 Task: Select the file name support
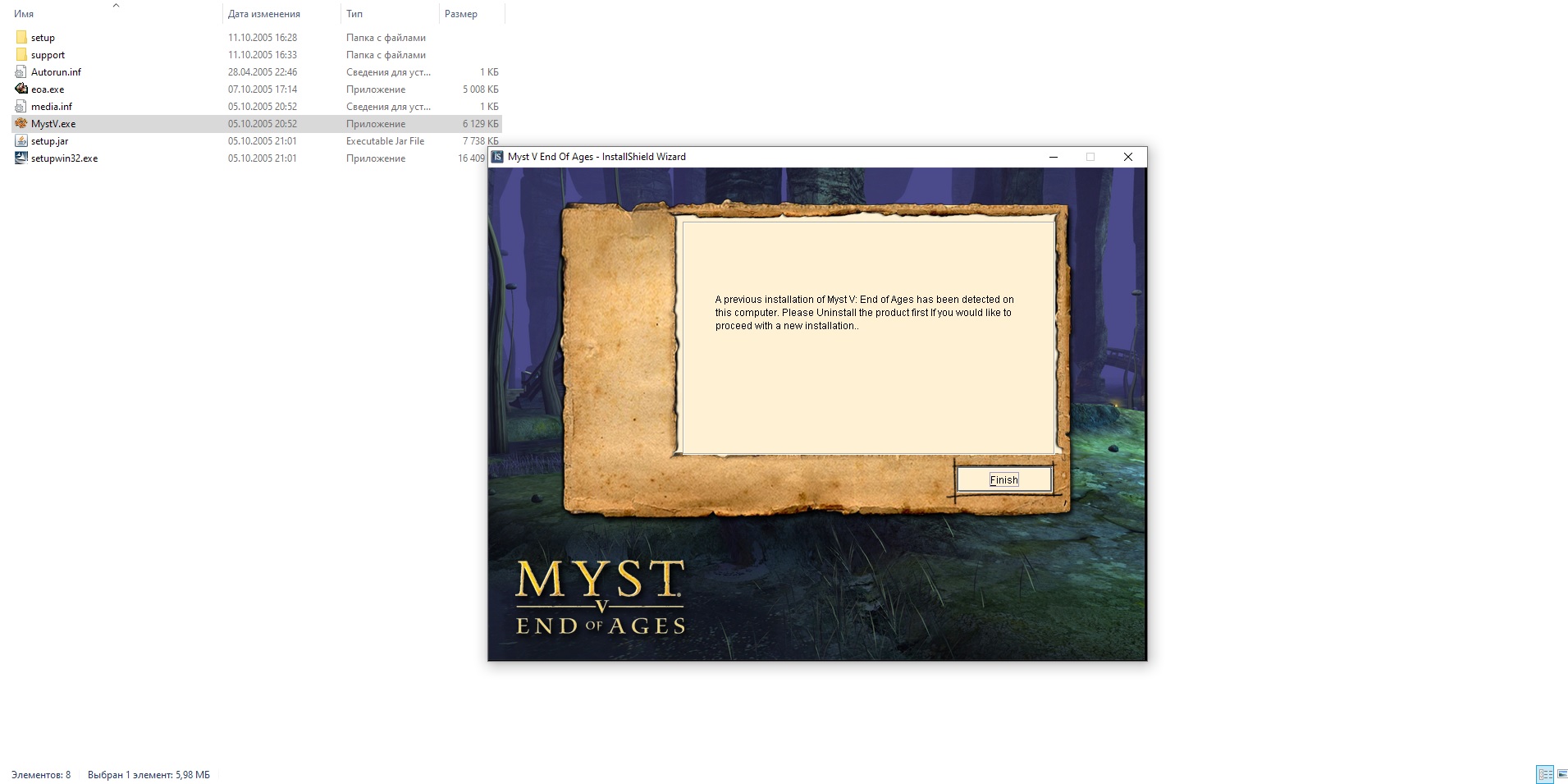pos(48,55)
